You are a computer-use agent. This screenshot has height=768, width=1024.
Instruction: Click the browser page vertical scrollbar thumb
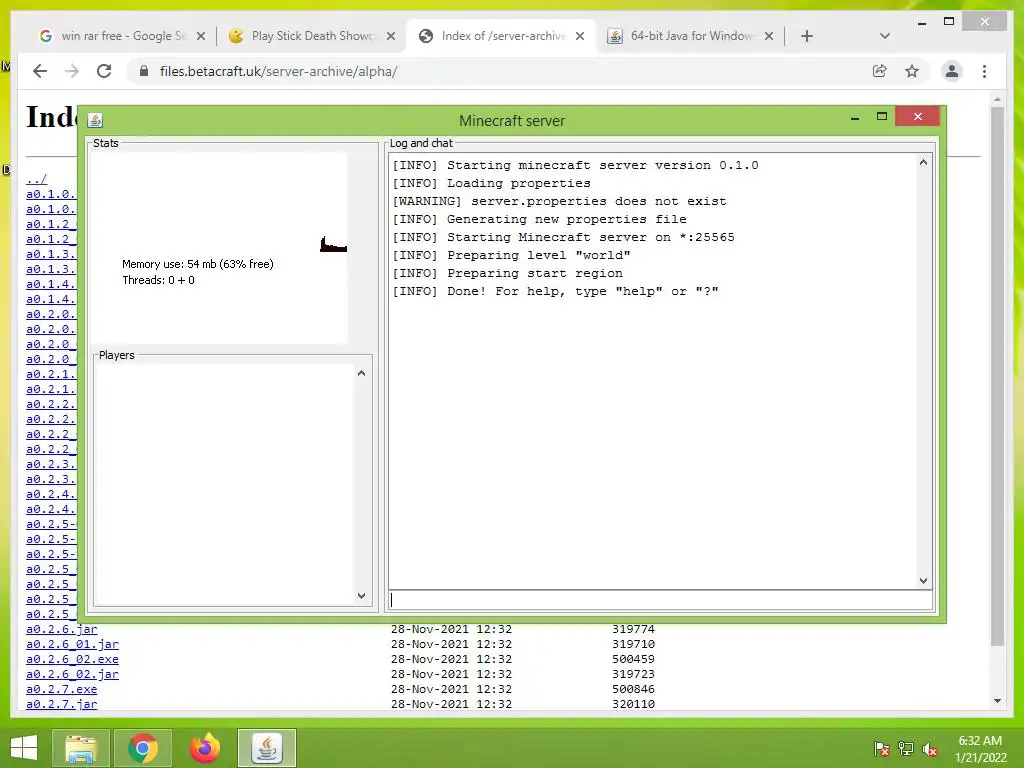coord(997,376)
